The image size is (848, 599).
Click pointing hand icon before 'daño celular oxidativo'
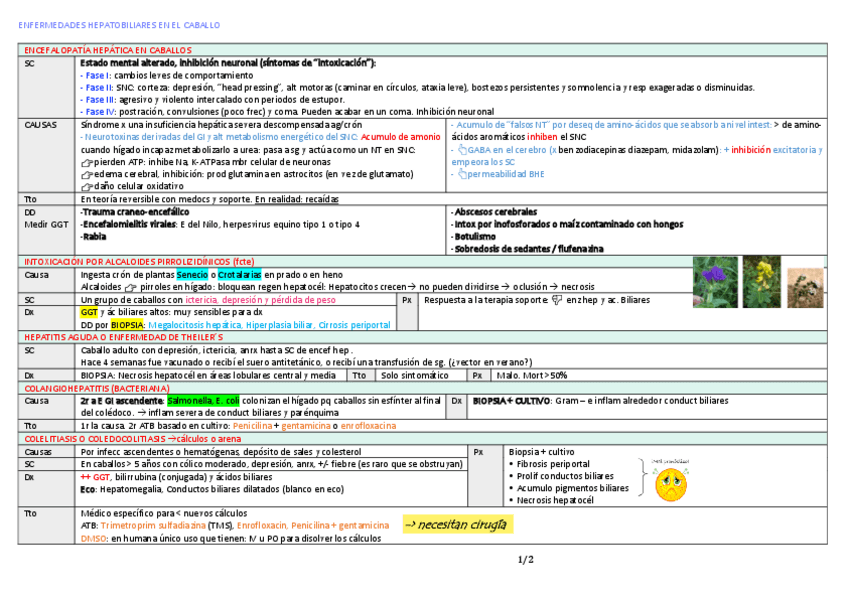pos(86,186)
